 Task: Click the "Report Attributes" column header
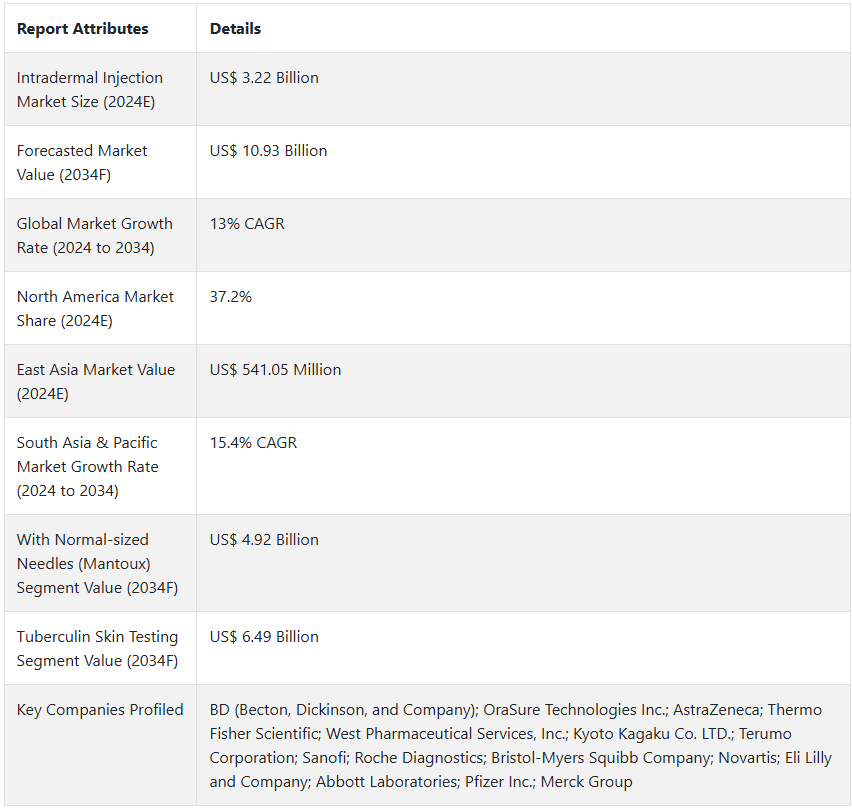[x=82, y=29]
